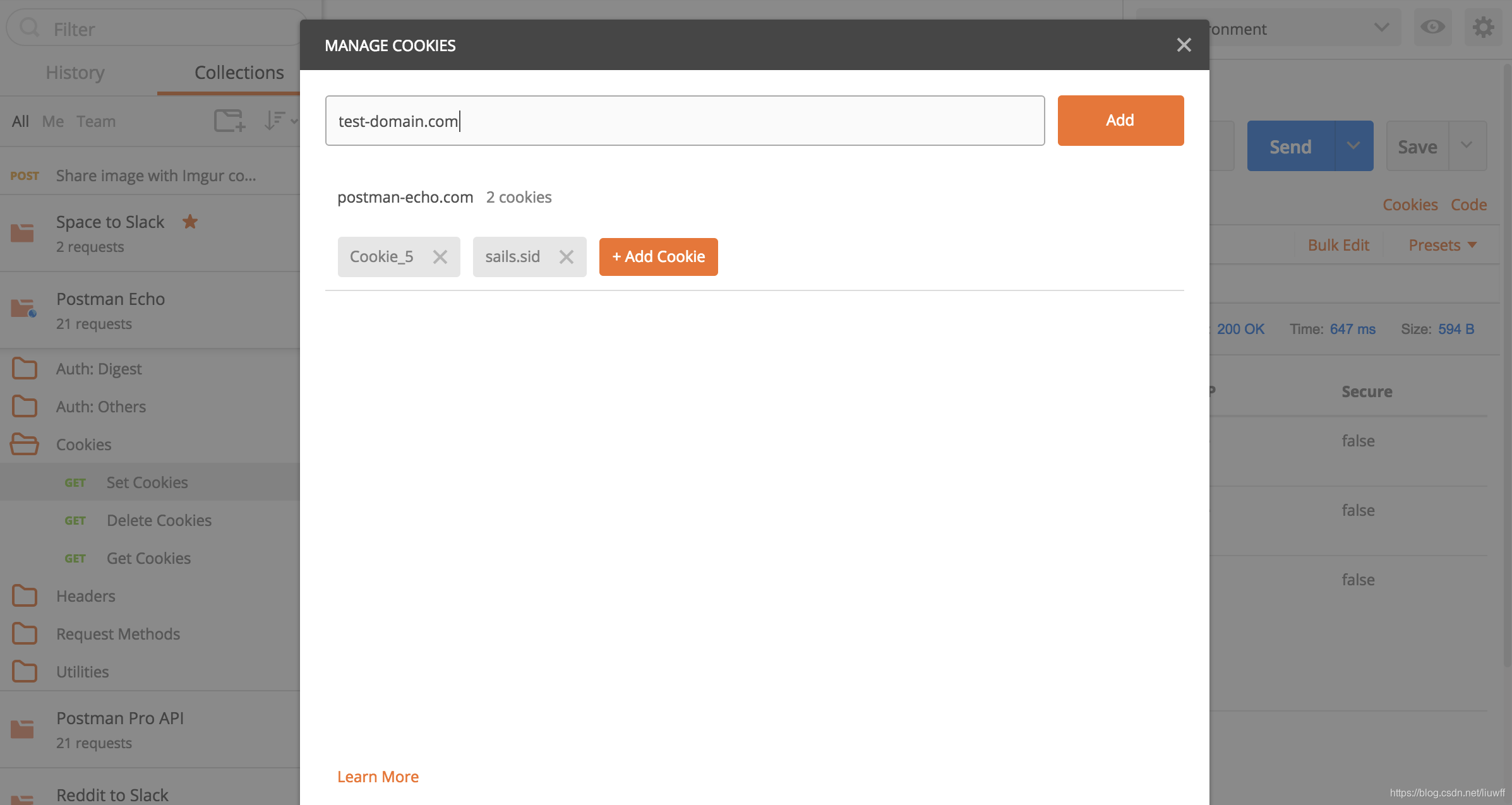This screenshot has height=805, width=1512.
Task: Focus the domain name input field
Action: click(685, 121)
